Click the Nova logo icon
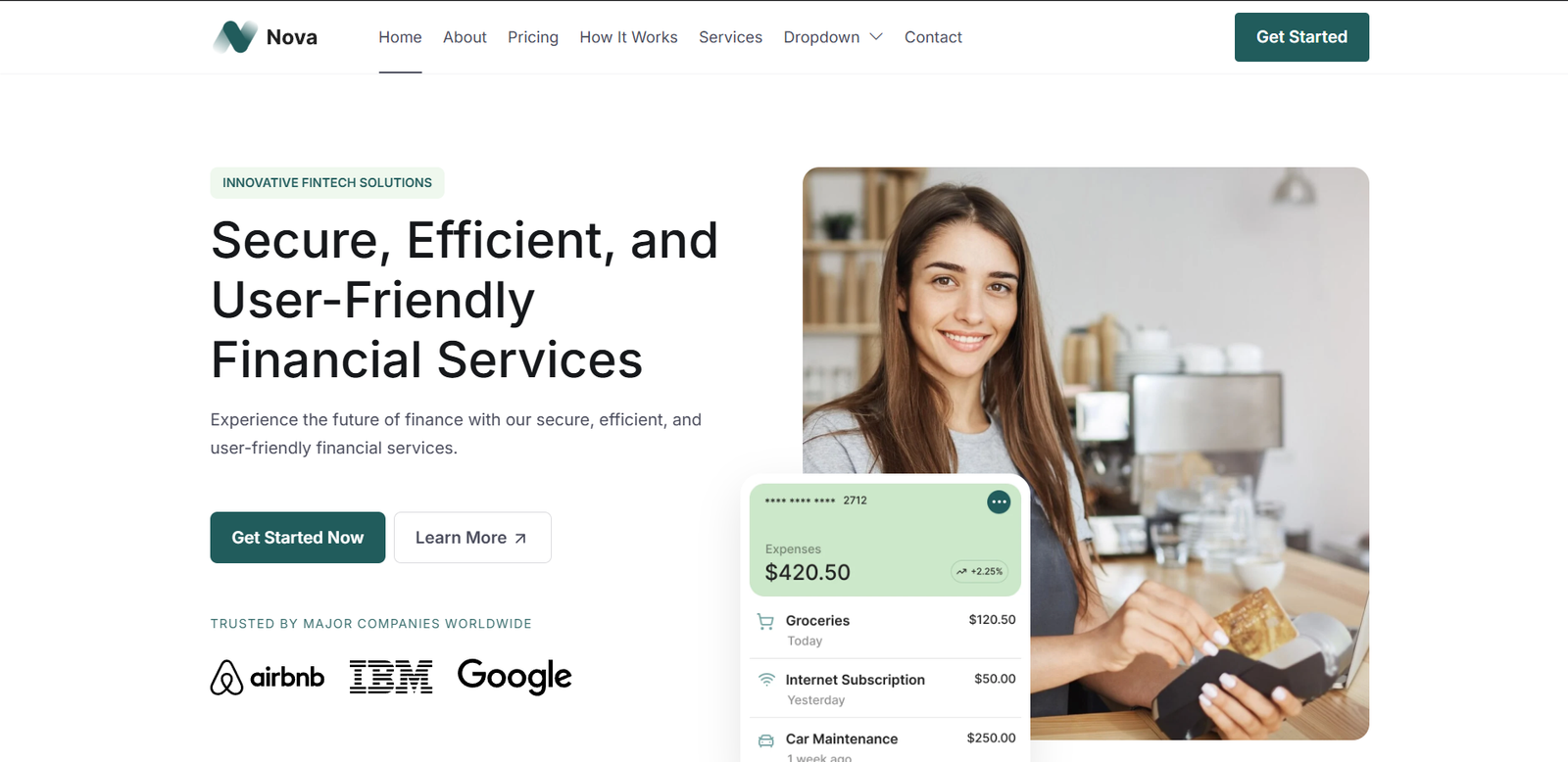 [235, 37]
